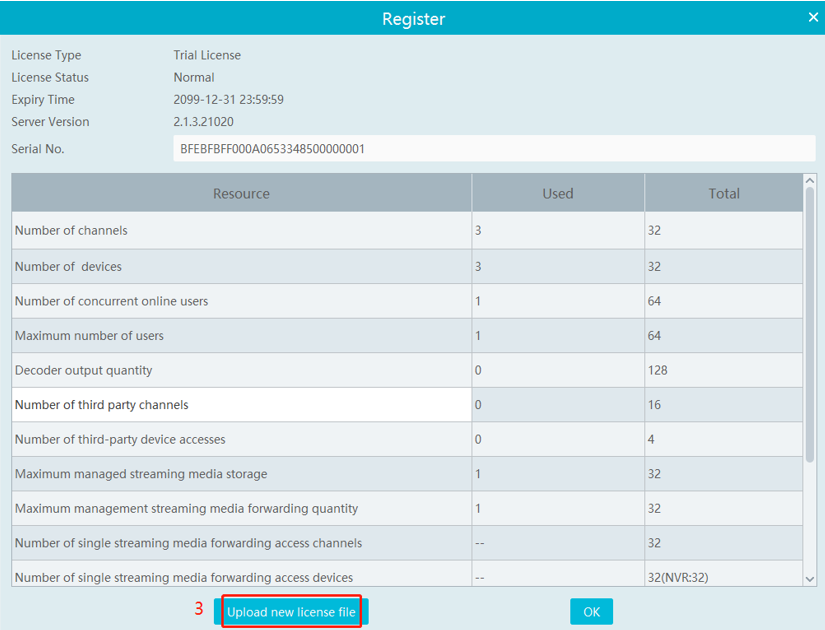Select Maximum managed streaming media storage row
Viewport: 825px width, 630px height.
[241, 474]
